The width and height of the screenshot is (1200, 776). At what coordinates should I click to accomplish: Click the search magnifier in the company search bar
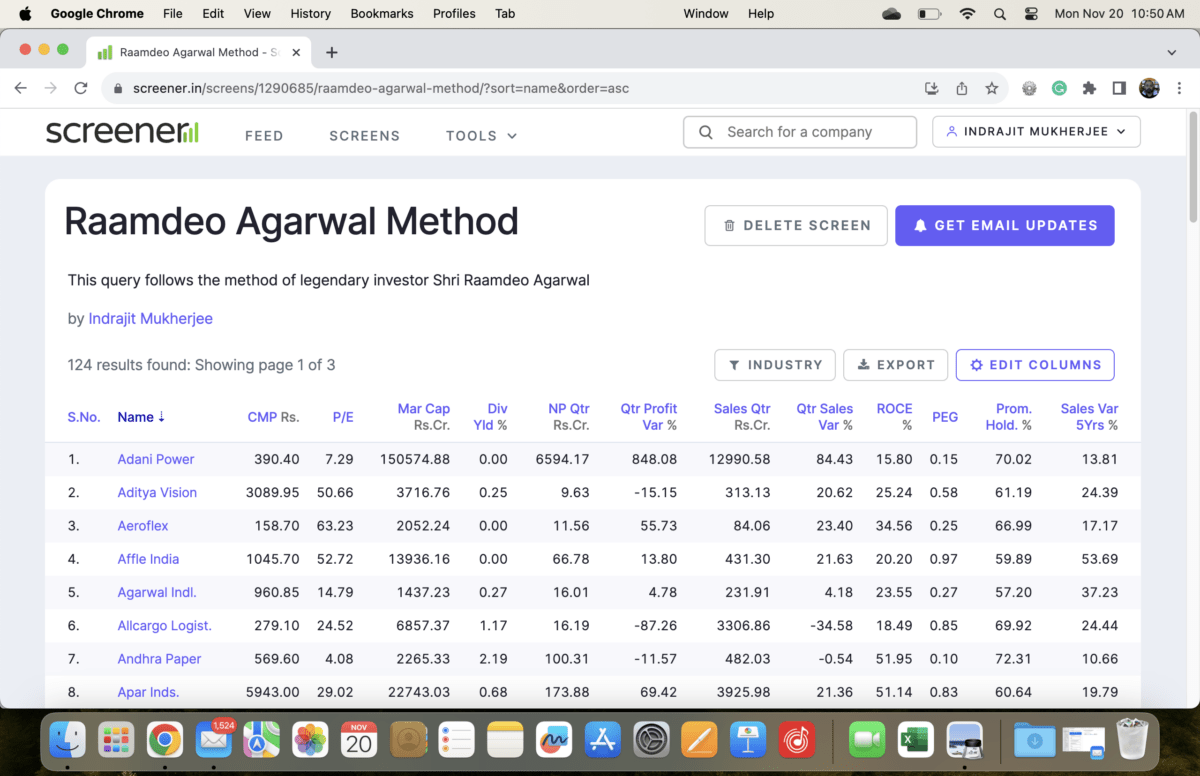pyautogui.click(x=705, y=131)
